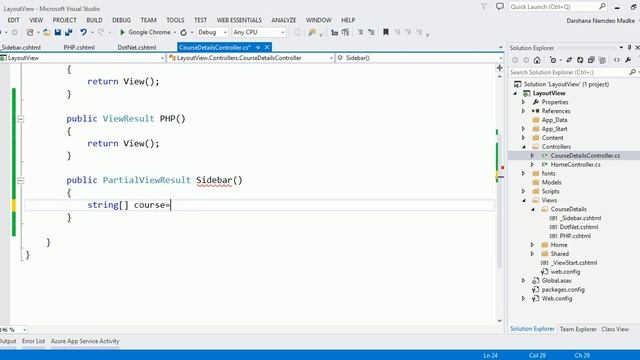Switch to the _Sidebar.cshtml editor tab

(20, 48)
